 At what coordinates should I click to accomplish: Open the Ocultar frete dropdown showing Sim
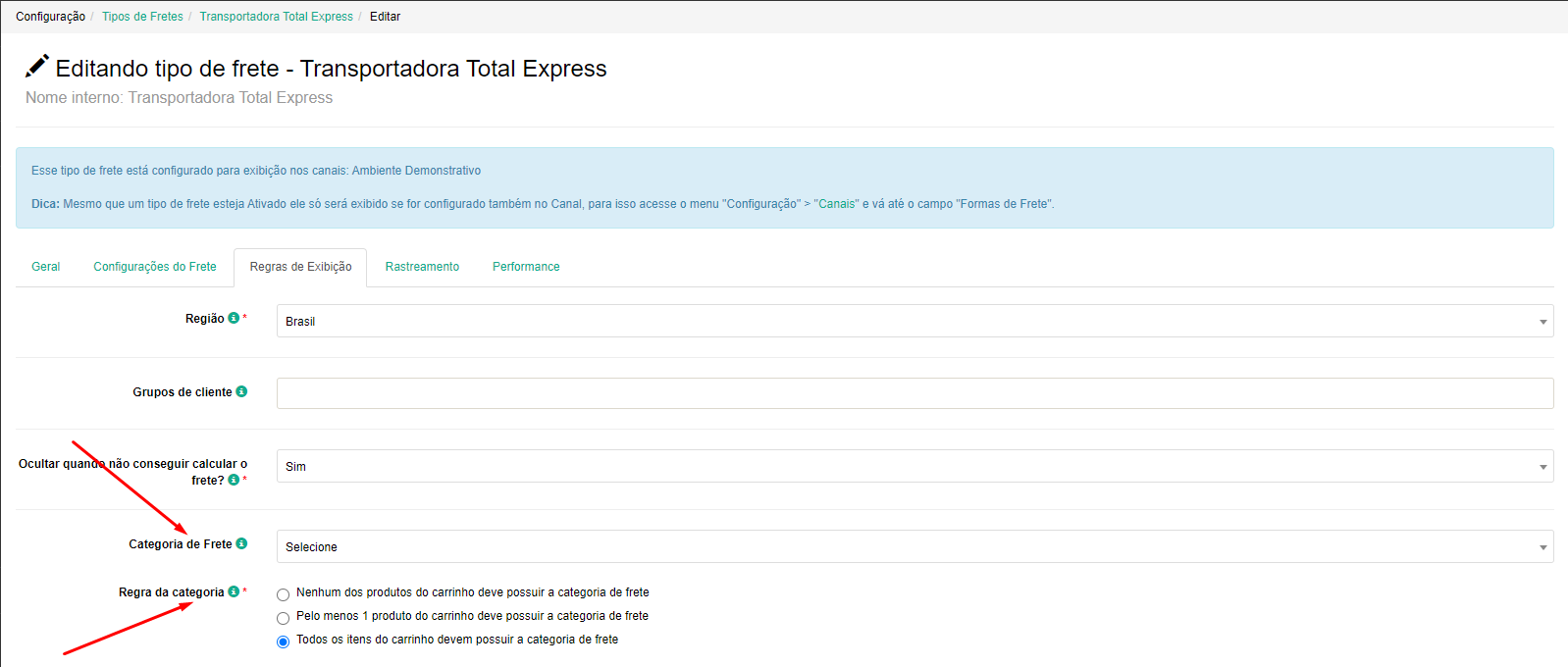point(915,466)
